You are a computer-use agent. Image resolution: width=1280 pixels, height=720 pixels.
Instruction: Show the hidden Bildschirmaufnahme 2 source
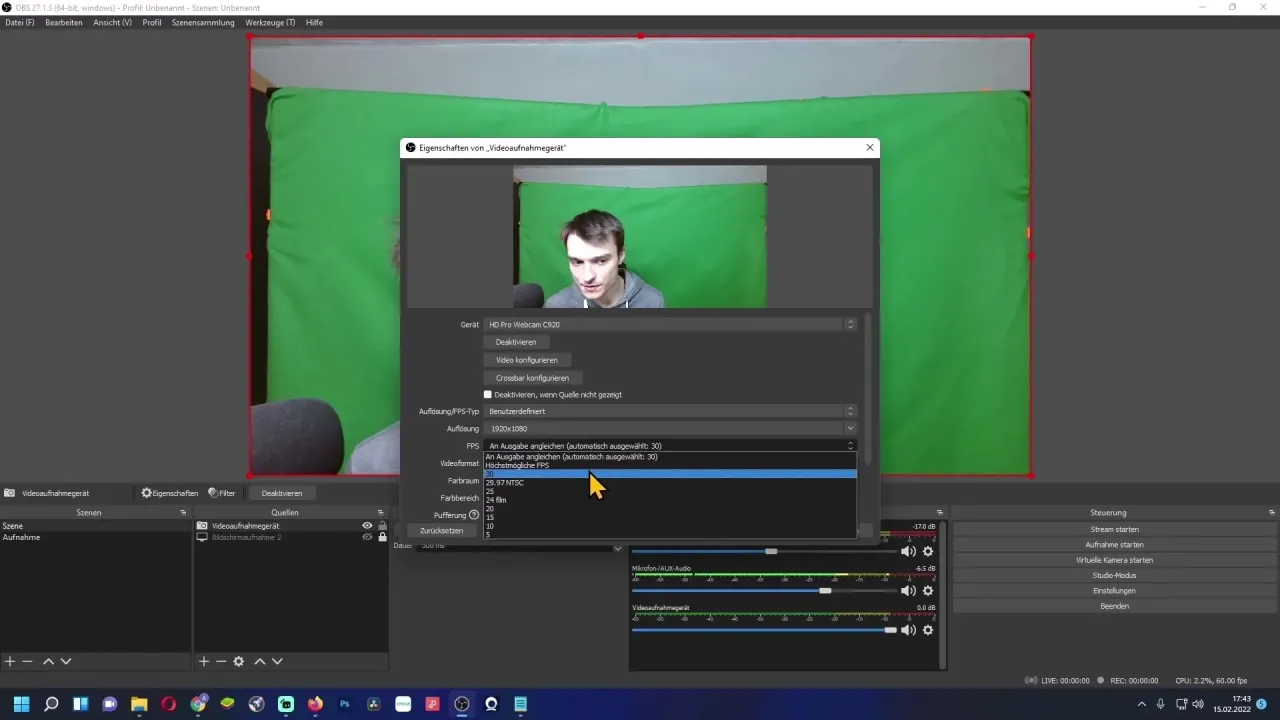[366, 537]
